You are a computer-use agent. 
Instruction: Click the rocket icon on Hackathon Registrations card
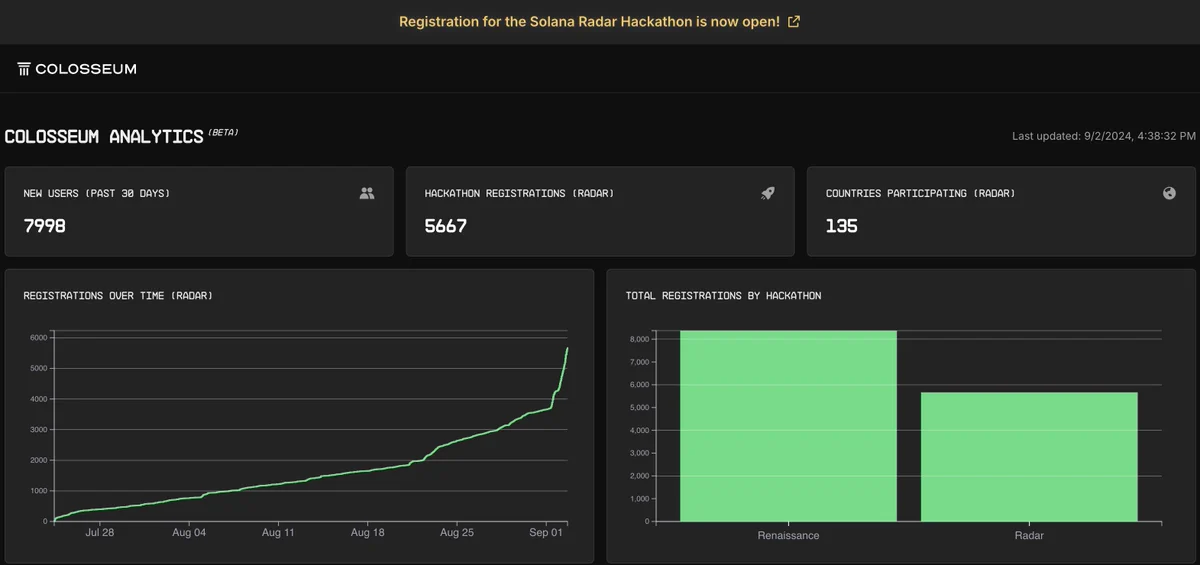[x=768, y=193]
